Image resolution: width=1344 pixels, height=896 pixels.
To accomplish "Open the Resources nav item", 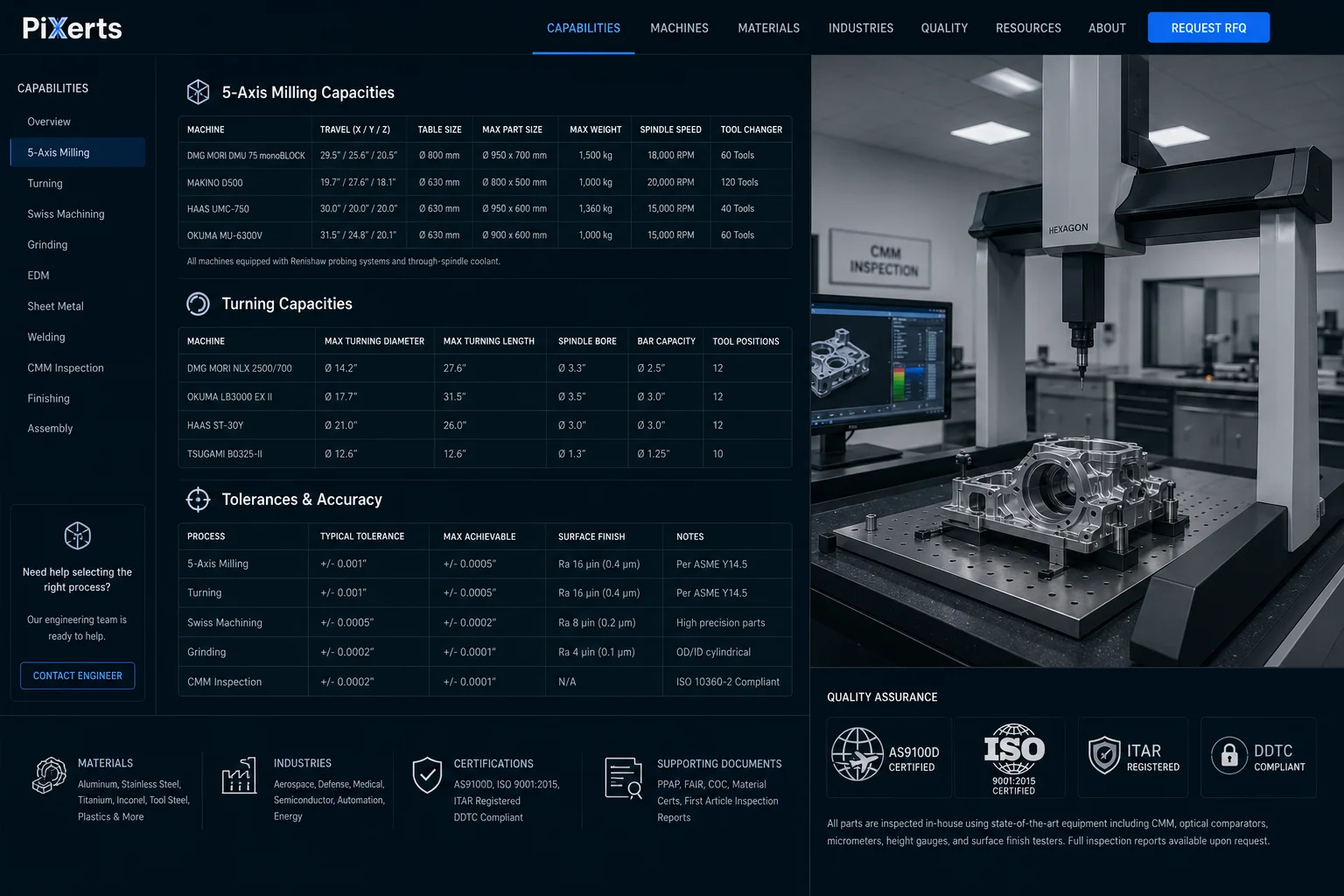I will (1028, 28).
